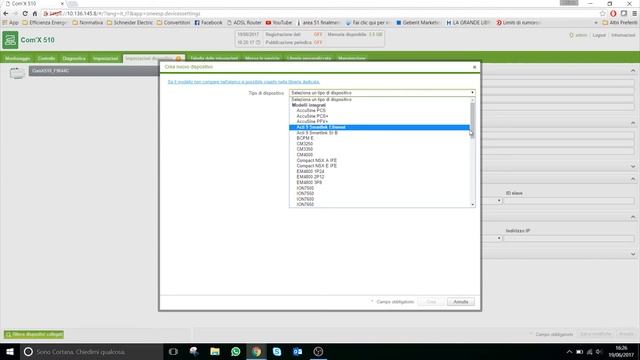The width and height of the screenshot is (640, 360).
Task: Open the Apps shortcut in the bookmarks bar
Action: (11, 23)
